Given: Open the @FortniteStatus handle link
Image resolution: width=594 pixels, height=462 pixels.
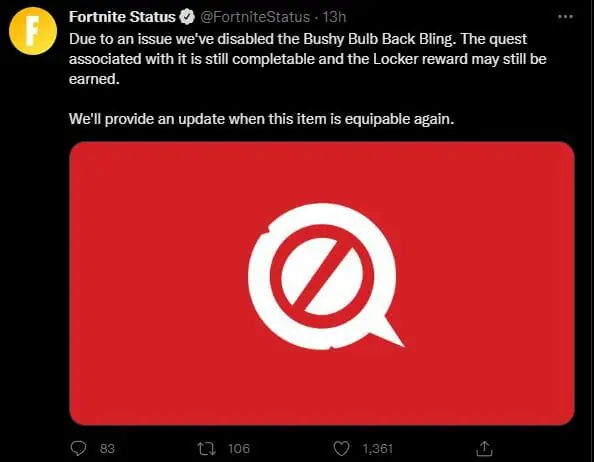Looking at the screenshot, I should [x=255, y=17].
